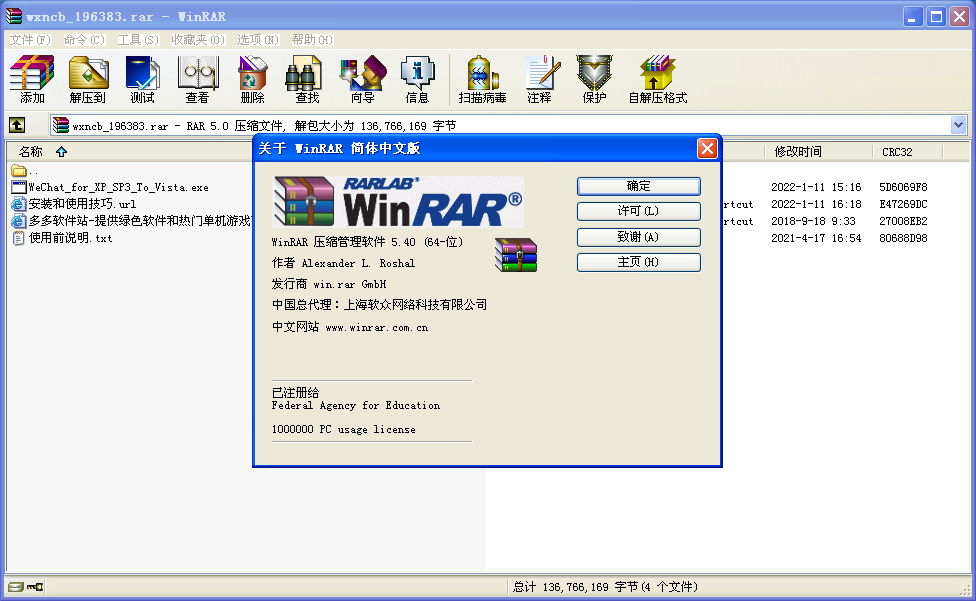Minimize the WinRAR main window
This screenshot has height=601, width=976.
(913, 17)
